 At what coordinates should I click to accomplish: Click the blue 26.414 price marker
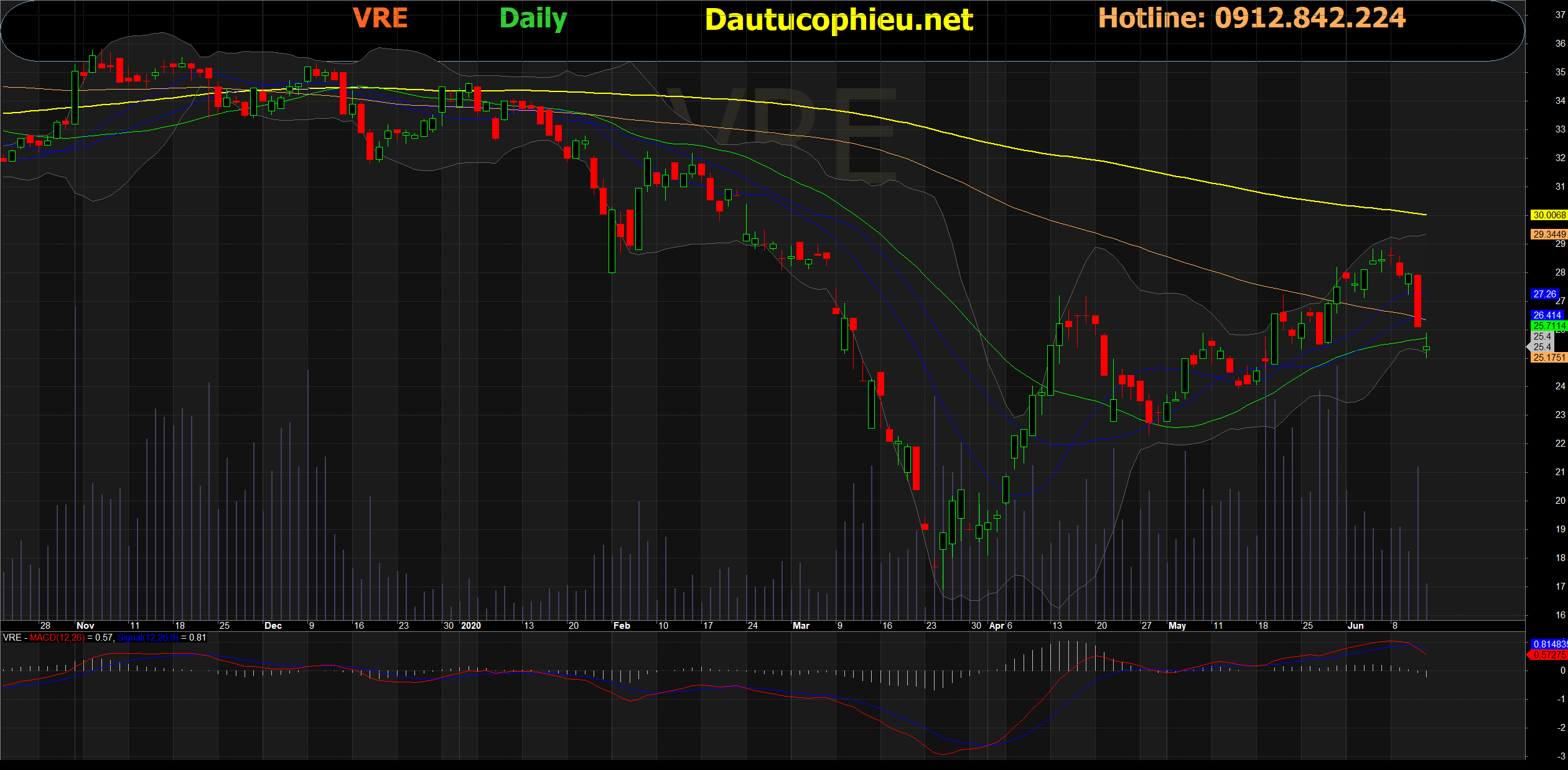1547,315
